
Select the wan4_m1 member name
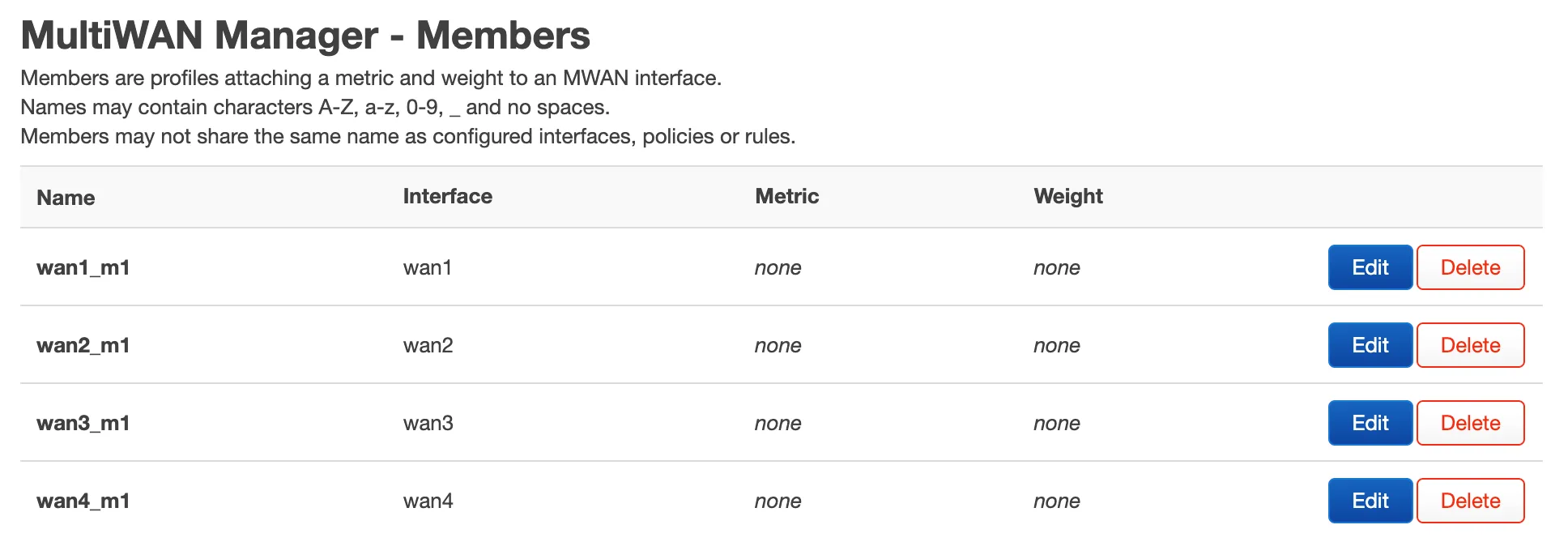point(83,501)
